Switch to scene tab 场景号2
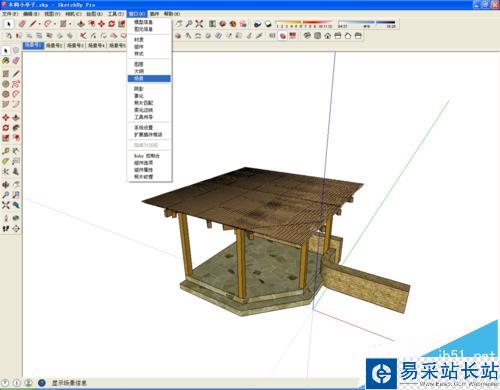The width and height of the screenshot is (500, 390). click(x=54, y=45)
